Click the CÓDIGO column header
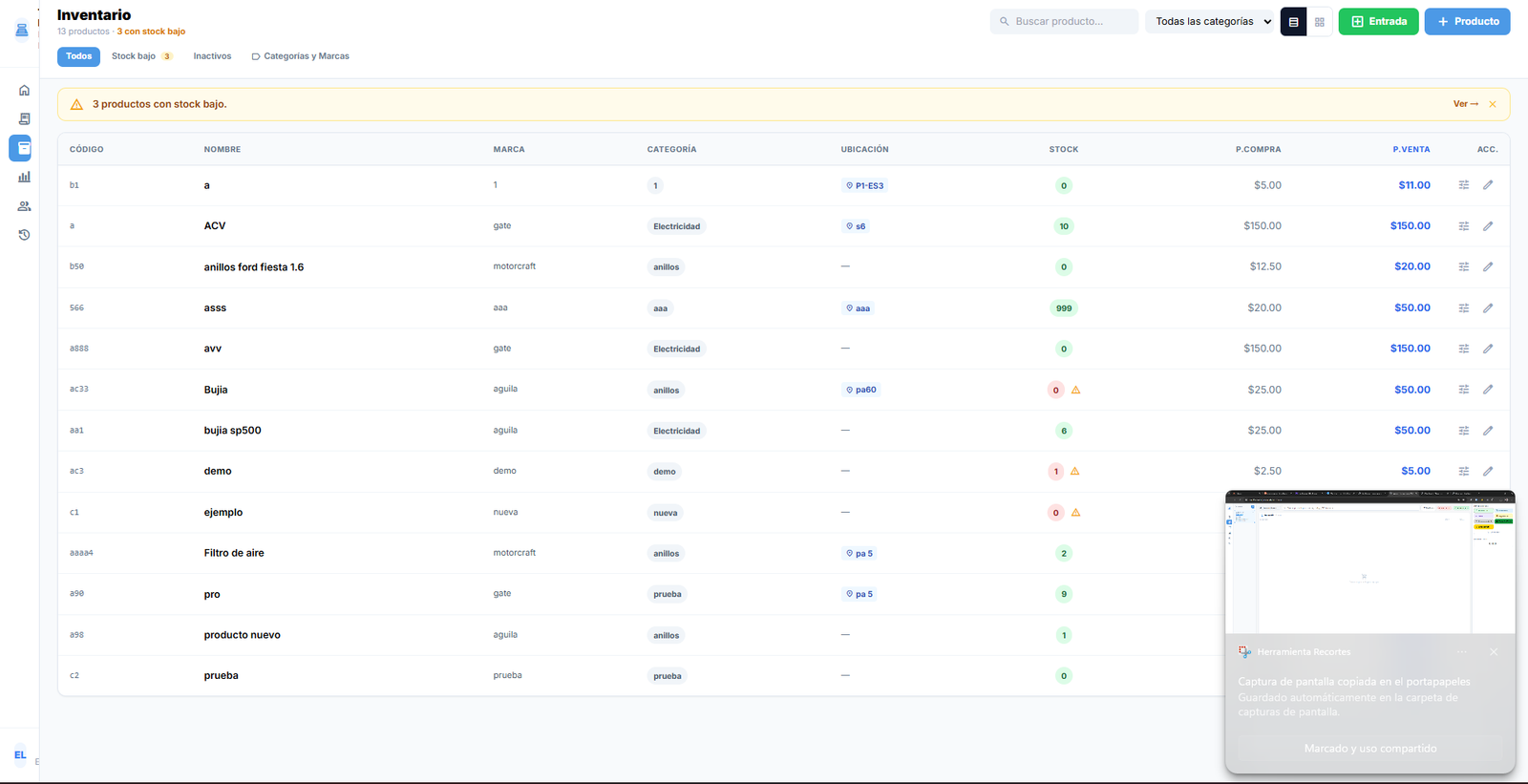1528x784 pixels. point(87,150)
